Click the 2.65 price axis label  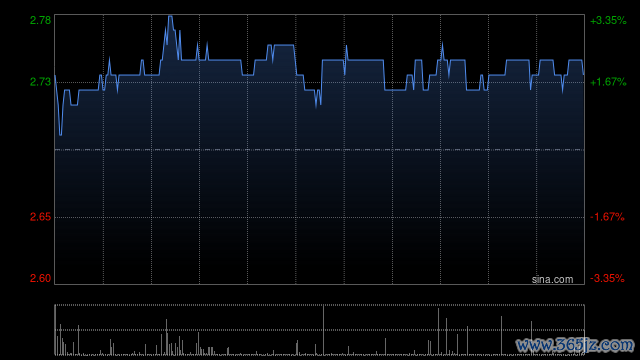coord(40,217)
